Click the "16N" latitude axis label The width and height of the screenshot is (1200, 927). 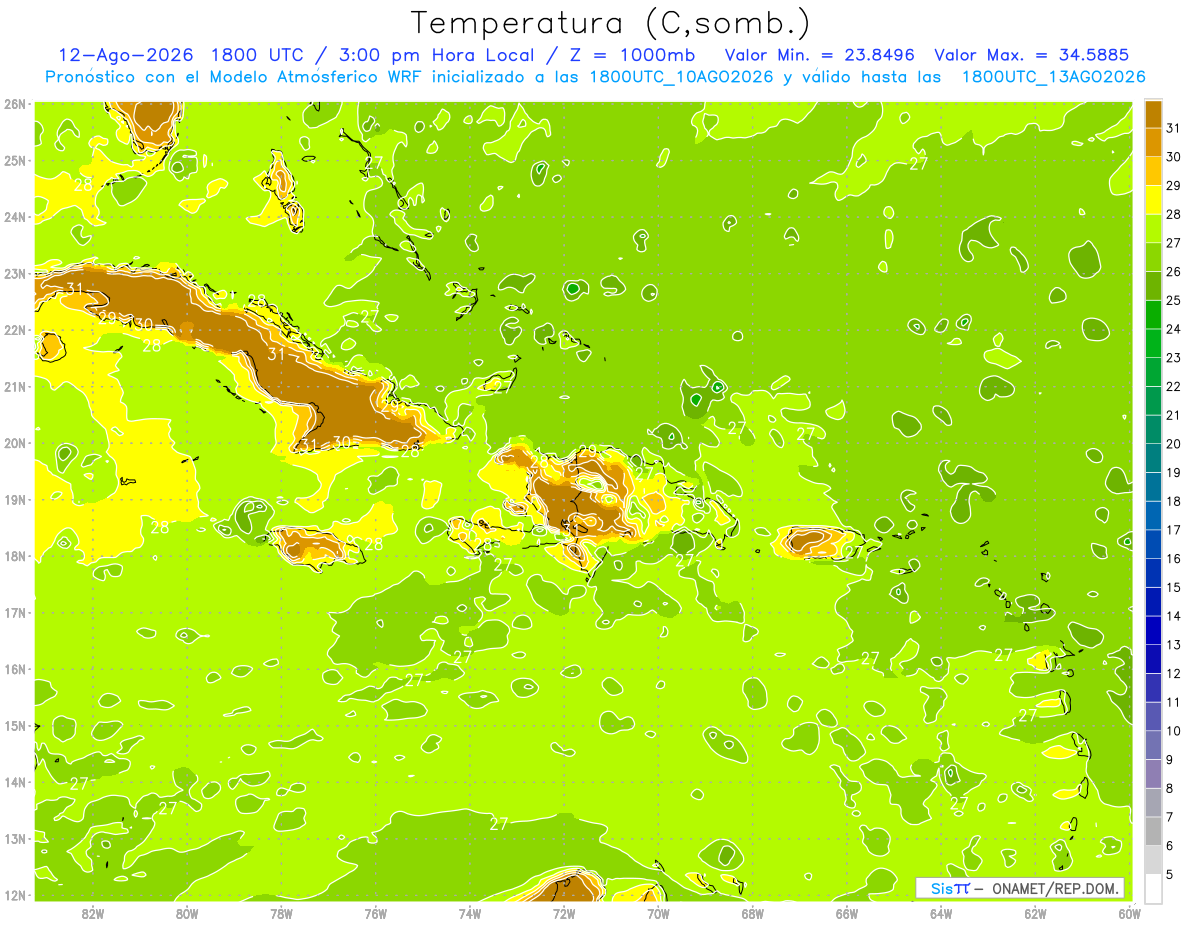[x=15, y=669]
